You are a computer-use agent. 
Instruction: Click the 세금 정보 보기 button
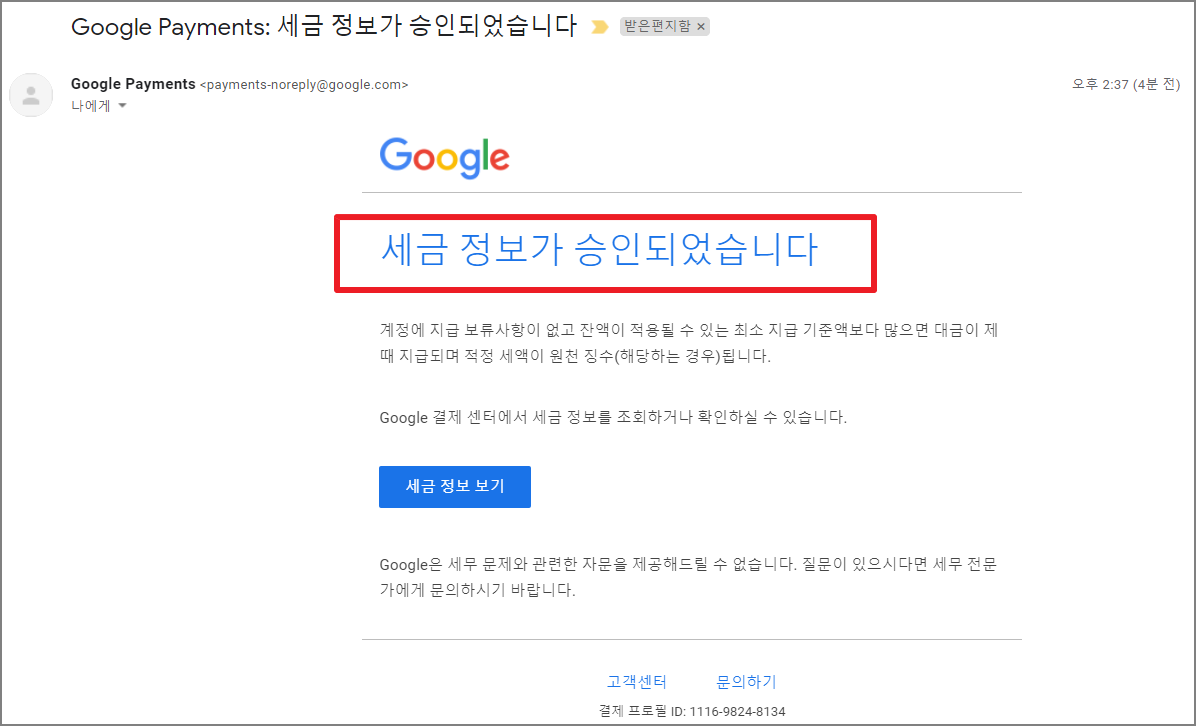[455, 487]
